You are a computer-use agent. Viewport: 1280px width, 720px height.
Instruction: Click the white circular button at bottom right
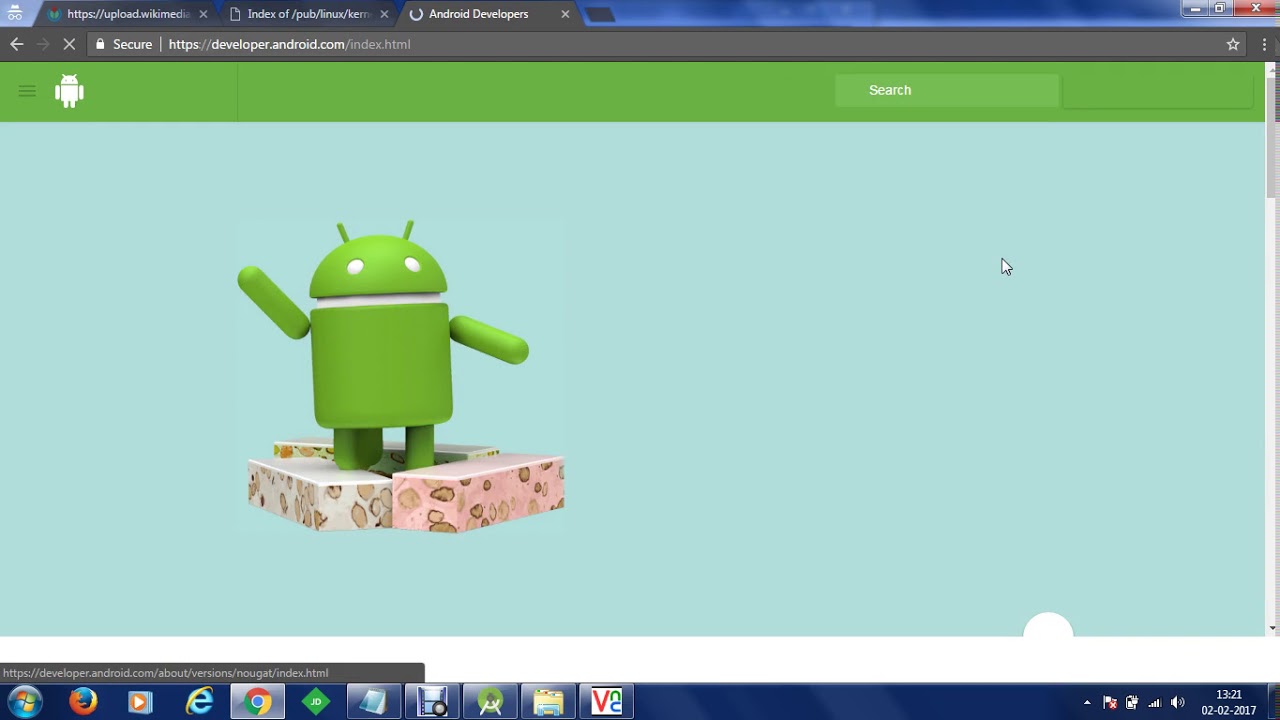[1048, 625]
